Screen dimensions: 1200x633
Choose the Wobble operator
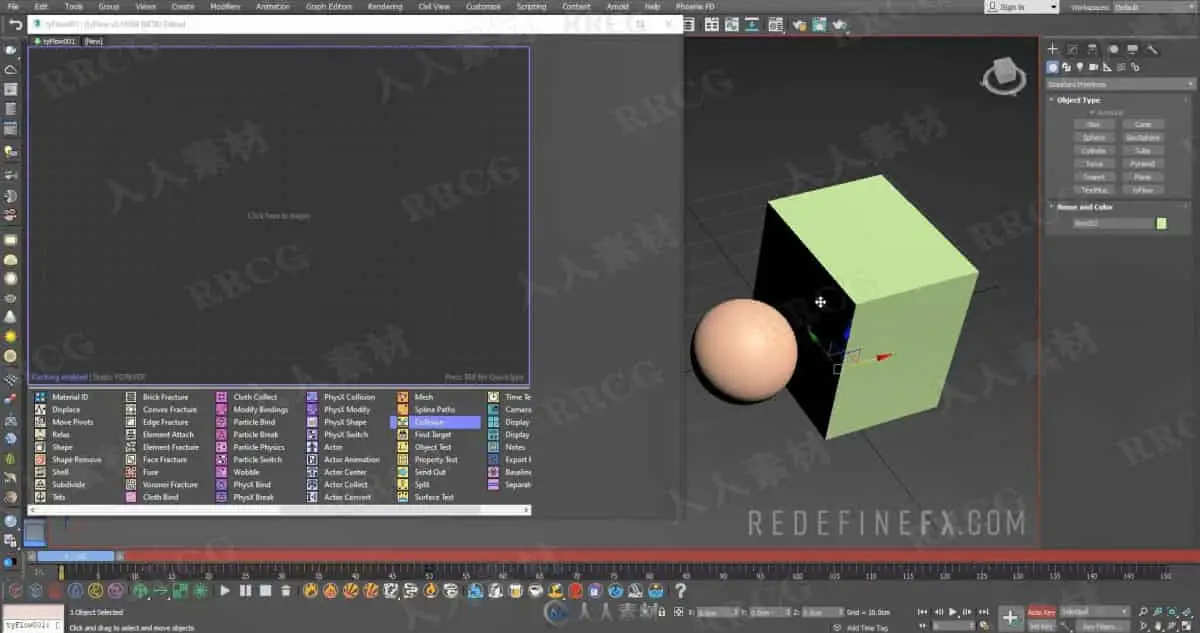[x=246, y=472]
